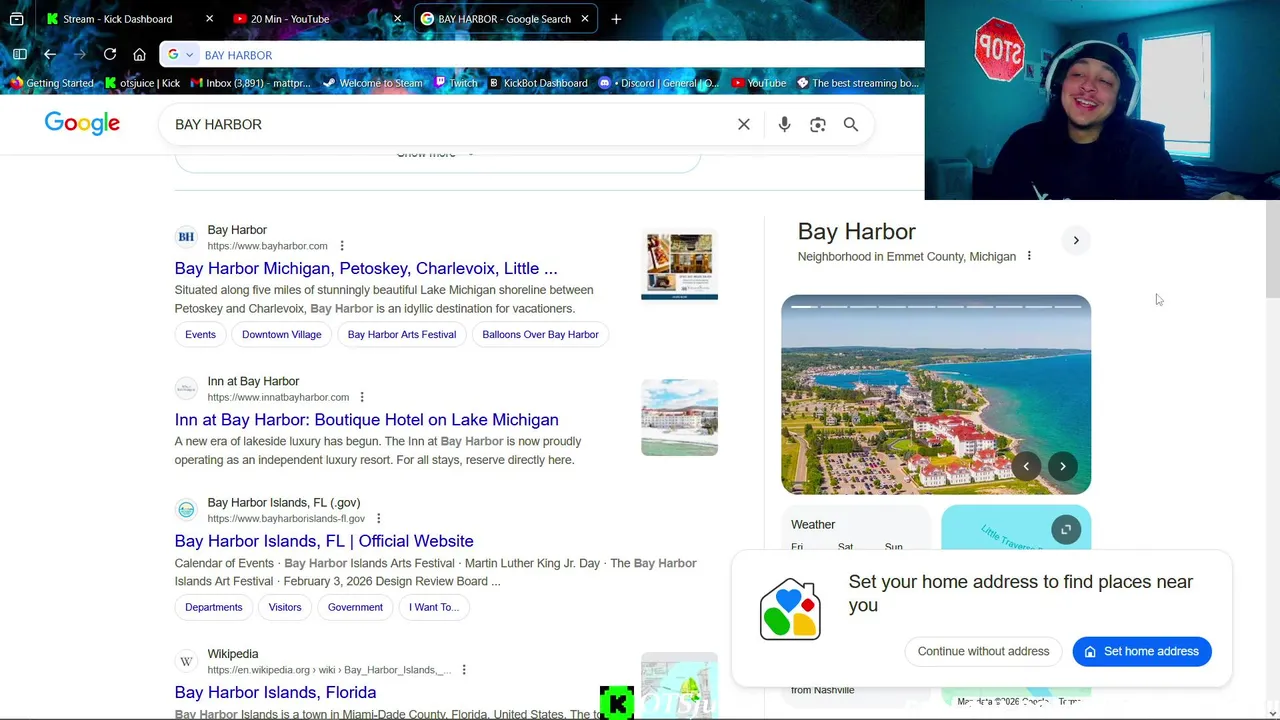Screen dimensions: 1280x720
Task: Show next Bay Harbor photo
Action: 1063,466
